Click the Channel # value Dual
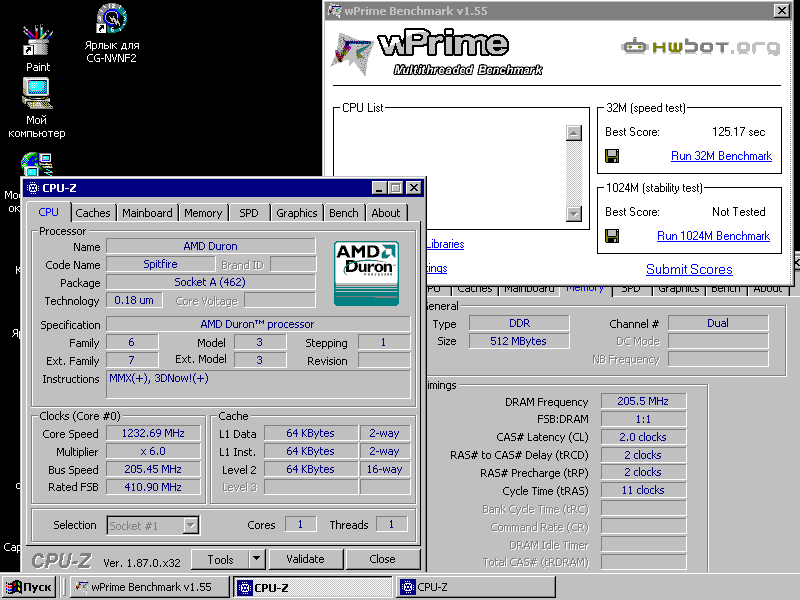The image size is (800, 600). (718, 323)
